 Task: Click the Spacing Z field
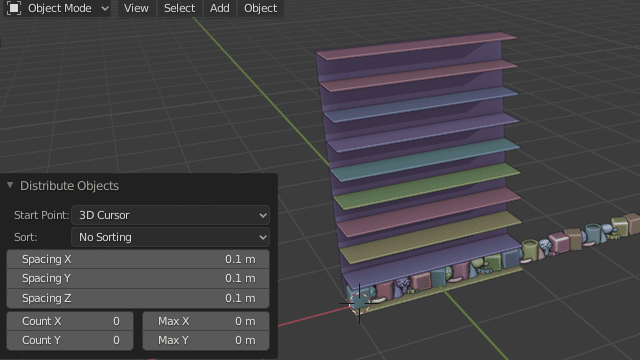point(138,298)
